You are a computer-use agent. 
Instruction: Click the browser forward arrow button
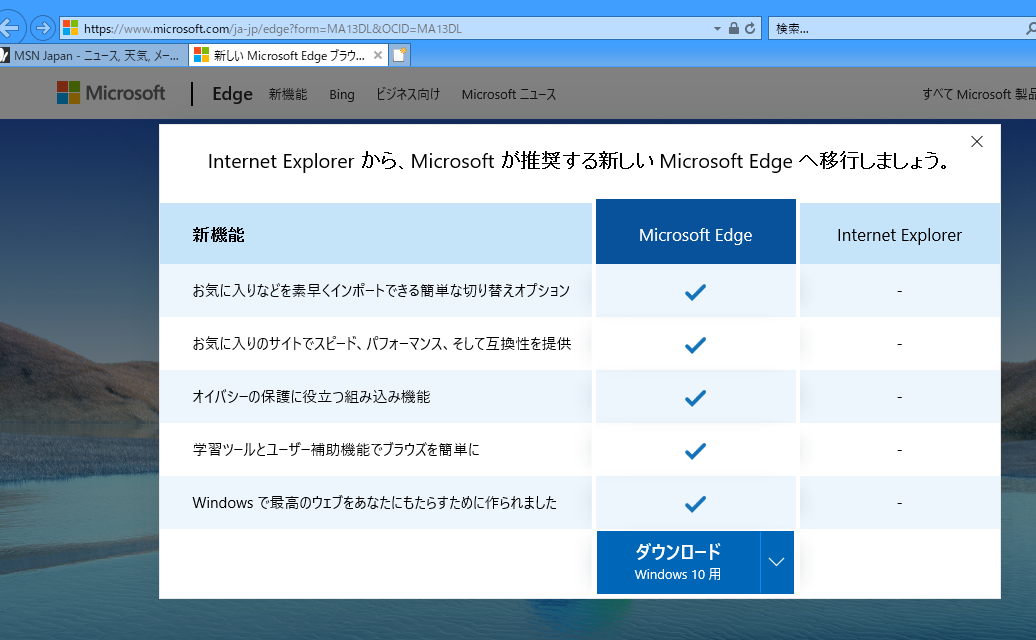[43, 28]
